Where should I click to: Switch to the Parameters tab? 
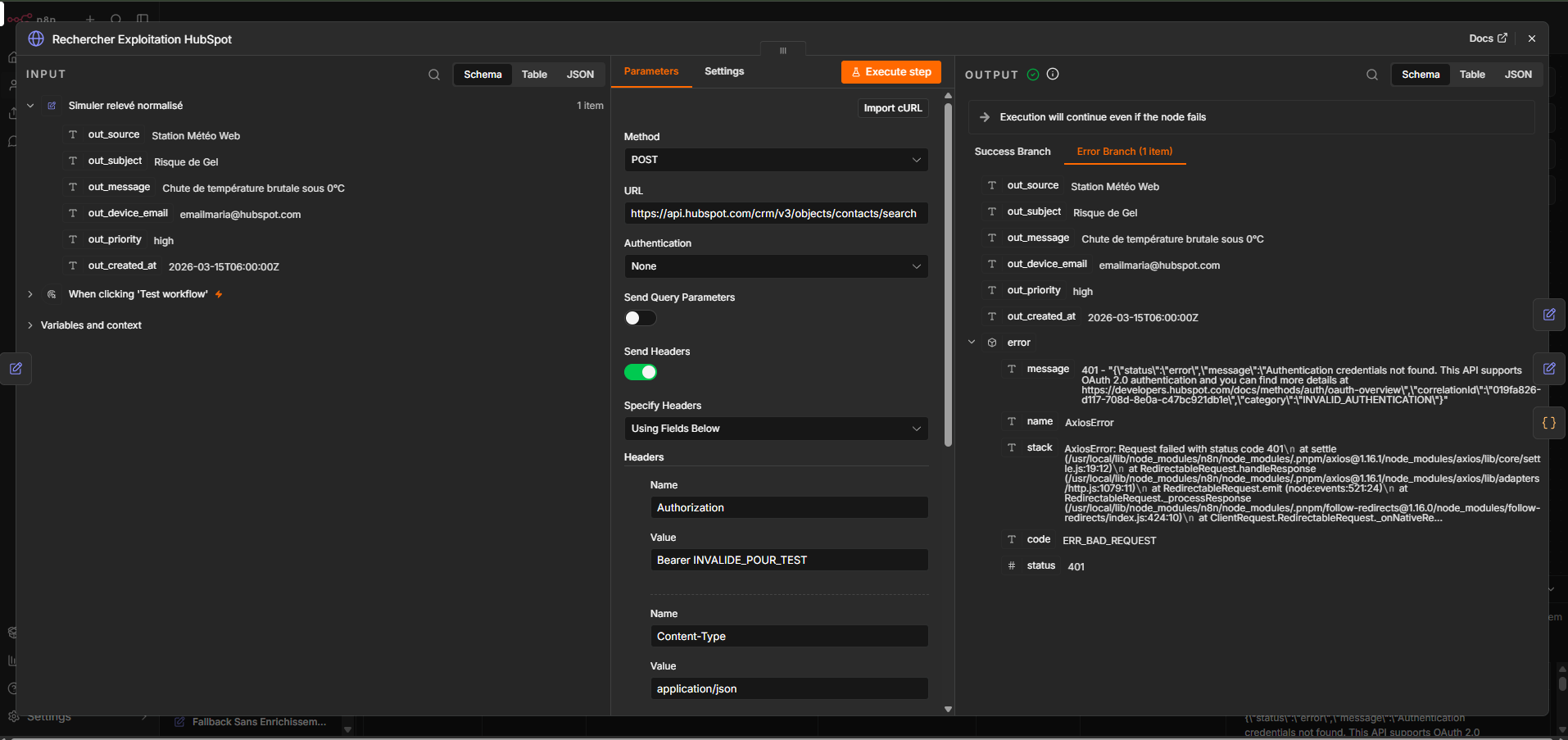click(651, 71)
